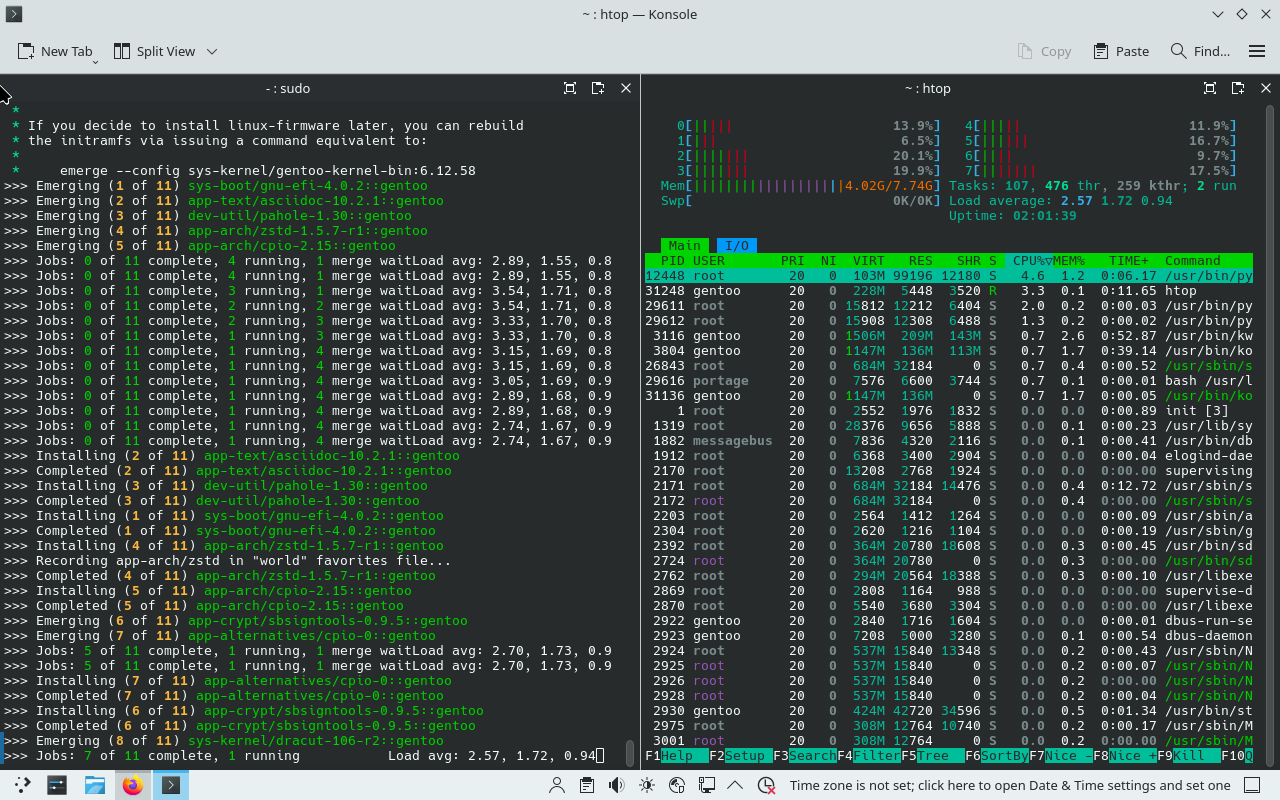Click the sudo pane scrollbar
The width and height of the screenshot is (1280, 800).
(x=630, y=751)
